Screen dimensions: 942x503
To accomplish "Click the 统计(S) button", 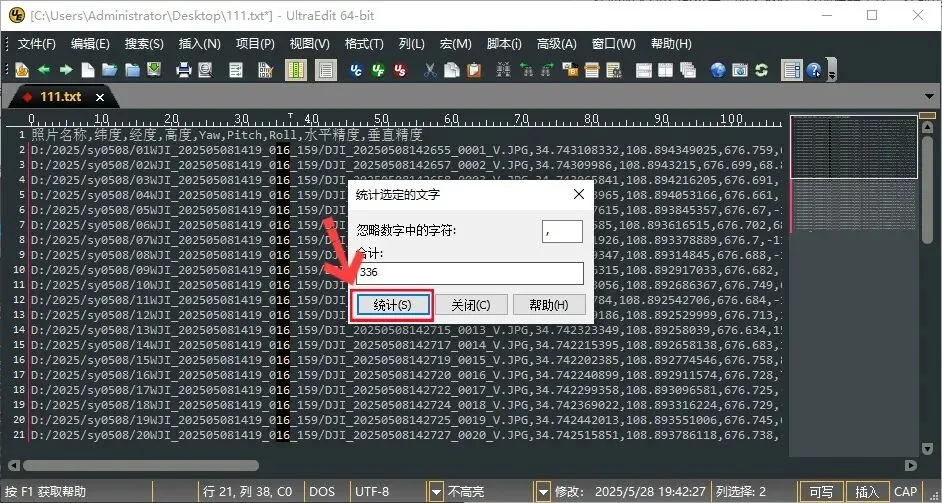I will 392,305.
